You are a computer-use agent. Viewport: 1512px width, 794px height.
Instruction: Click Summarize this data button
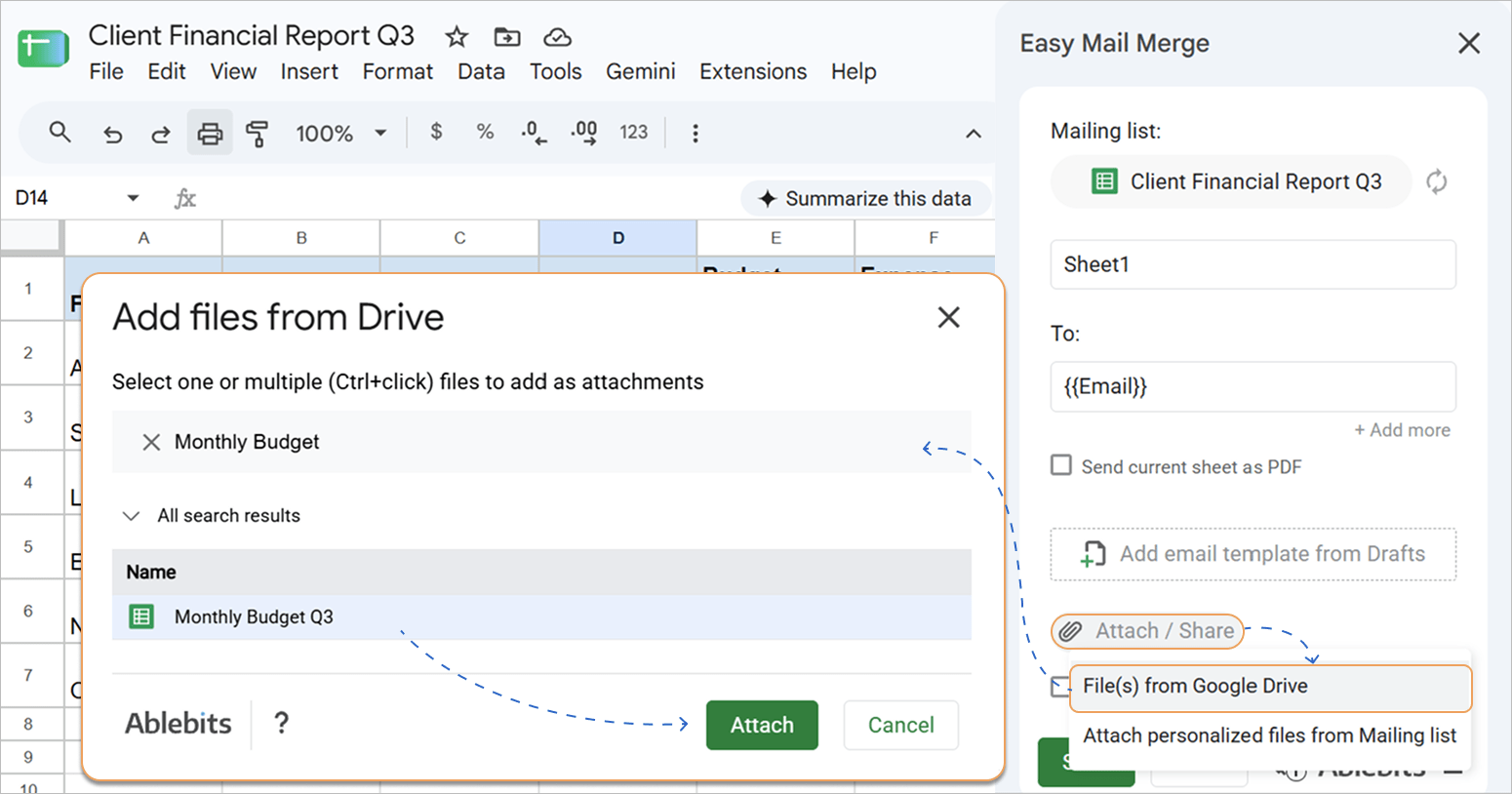tap(865, 198)
